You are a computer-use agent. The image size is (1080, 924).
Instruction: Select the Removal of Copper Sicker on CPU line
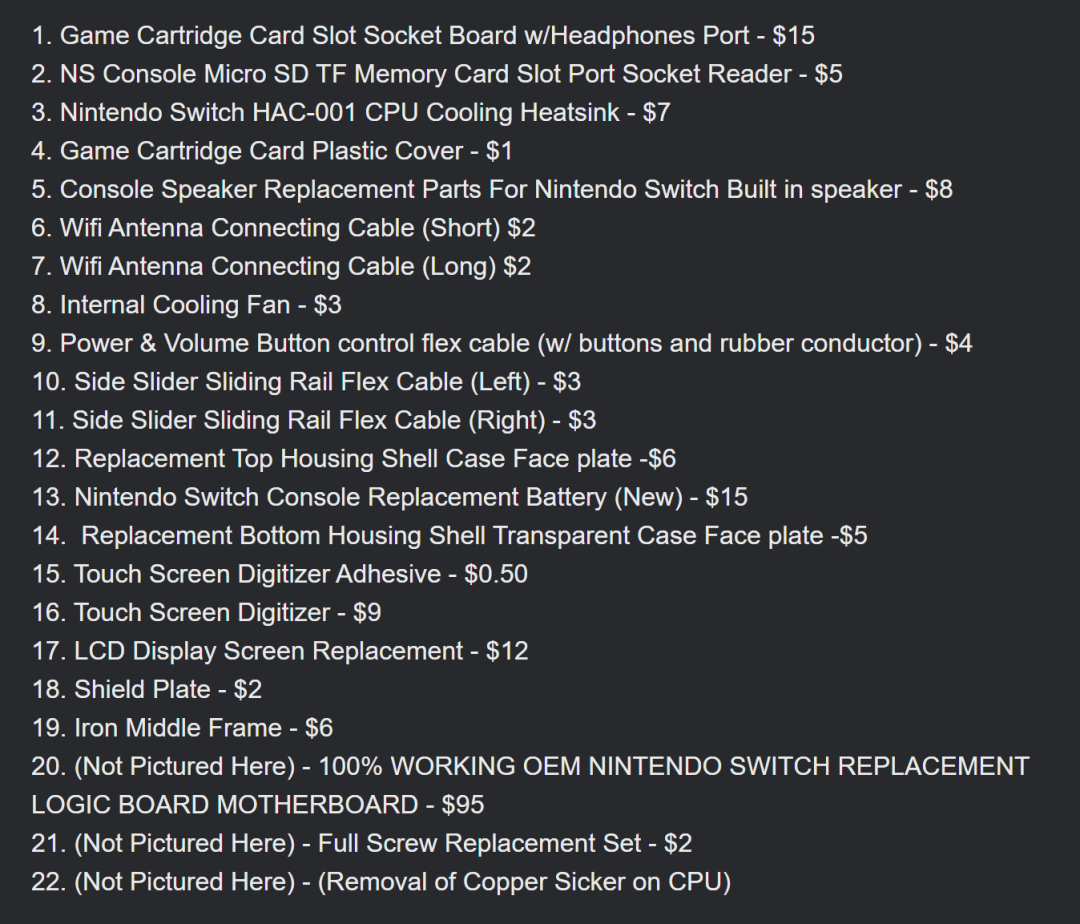pyautogui.click(x=381, y=883)
